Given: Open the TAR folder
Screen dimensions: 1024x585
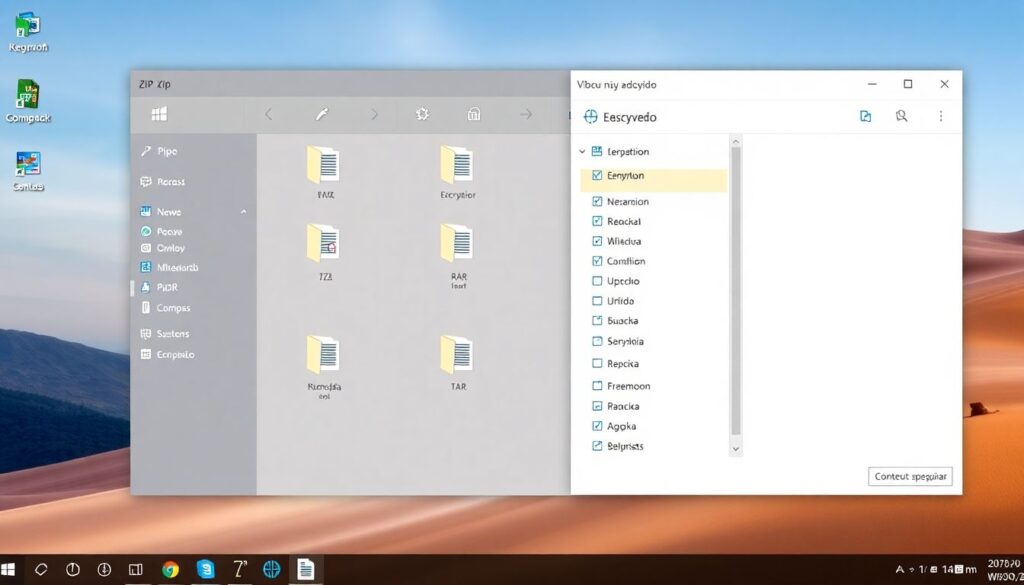Looking at the screenshot, I should point(457,356).
